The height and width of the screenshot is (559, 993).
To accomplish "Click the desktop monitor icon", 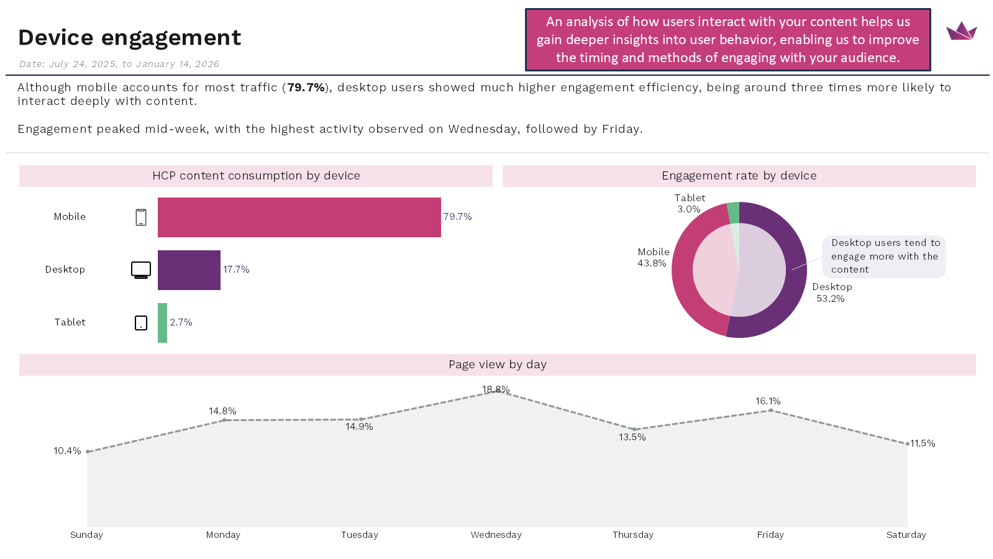I will tap(141, 270).
